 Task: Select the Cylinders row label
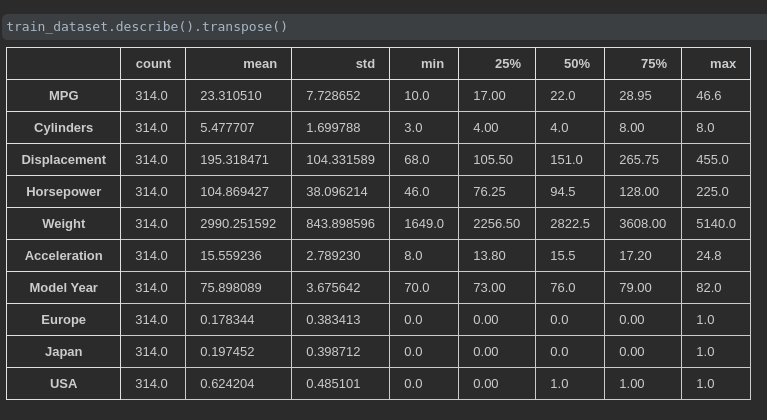(x=64, y=128)
